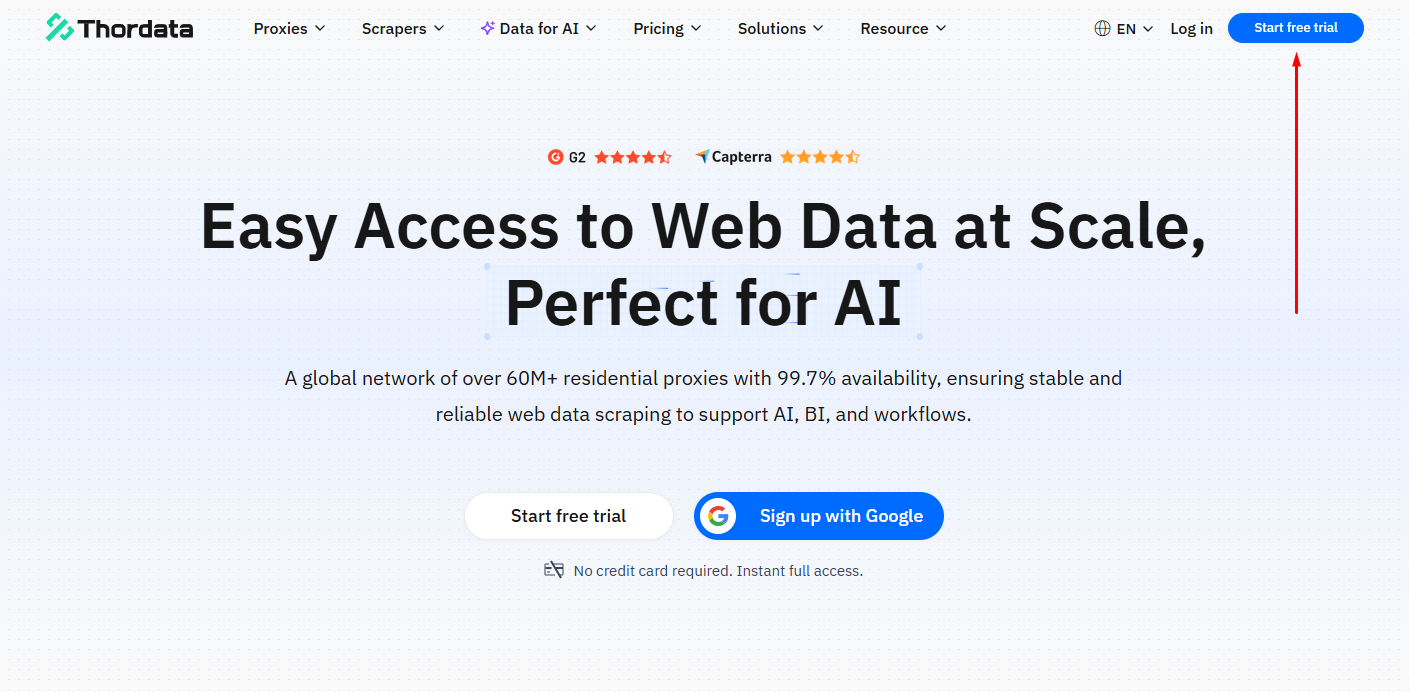
Task: Click the sparkle icon beside Data for AI
Action: pos(487,28)
